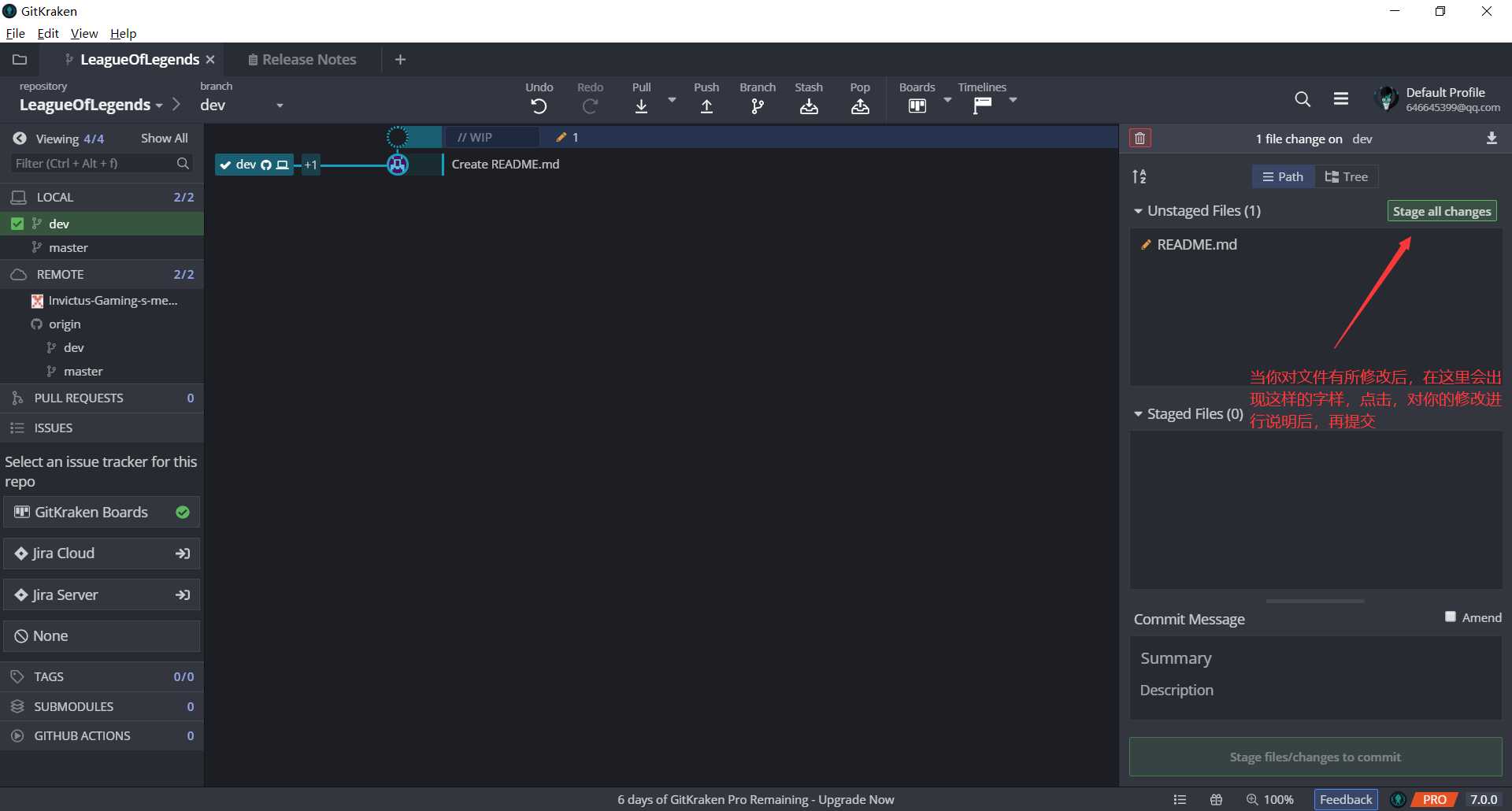Open the Boards dropdown arrow
The image size is (1512, 811).
point(947,100)
